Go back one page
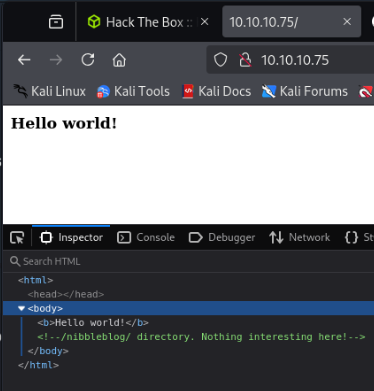 (24, 60)
